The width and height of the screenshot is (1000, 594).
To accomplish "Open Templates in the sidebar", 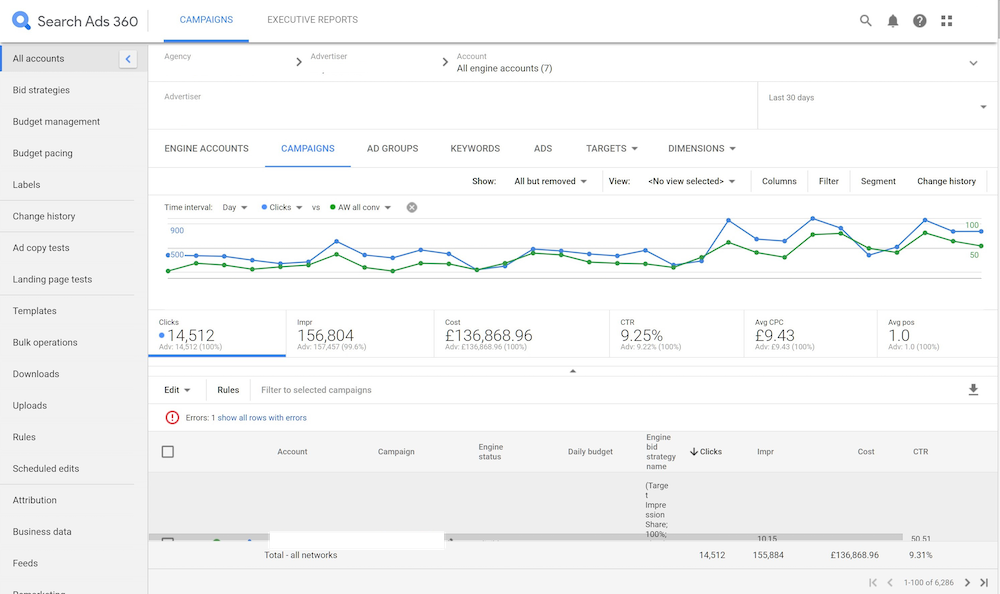I will 34,311.
